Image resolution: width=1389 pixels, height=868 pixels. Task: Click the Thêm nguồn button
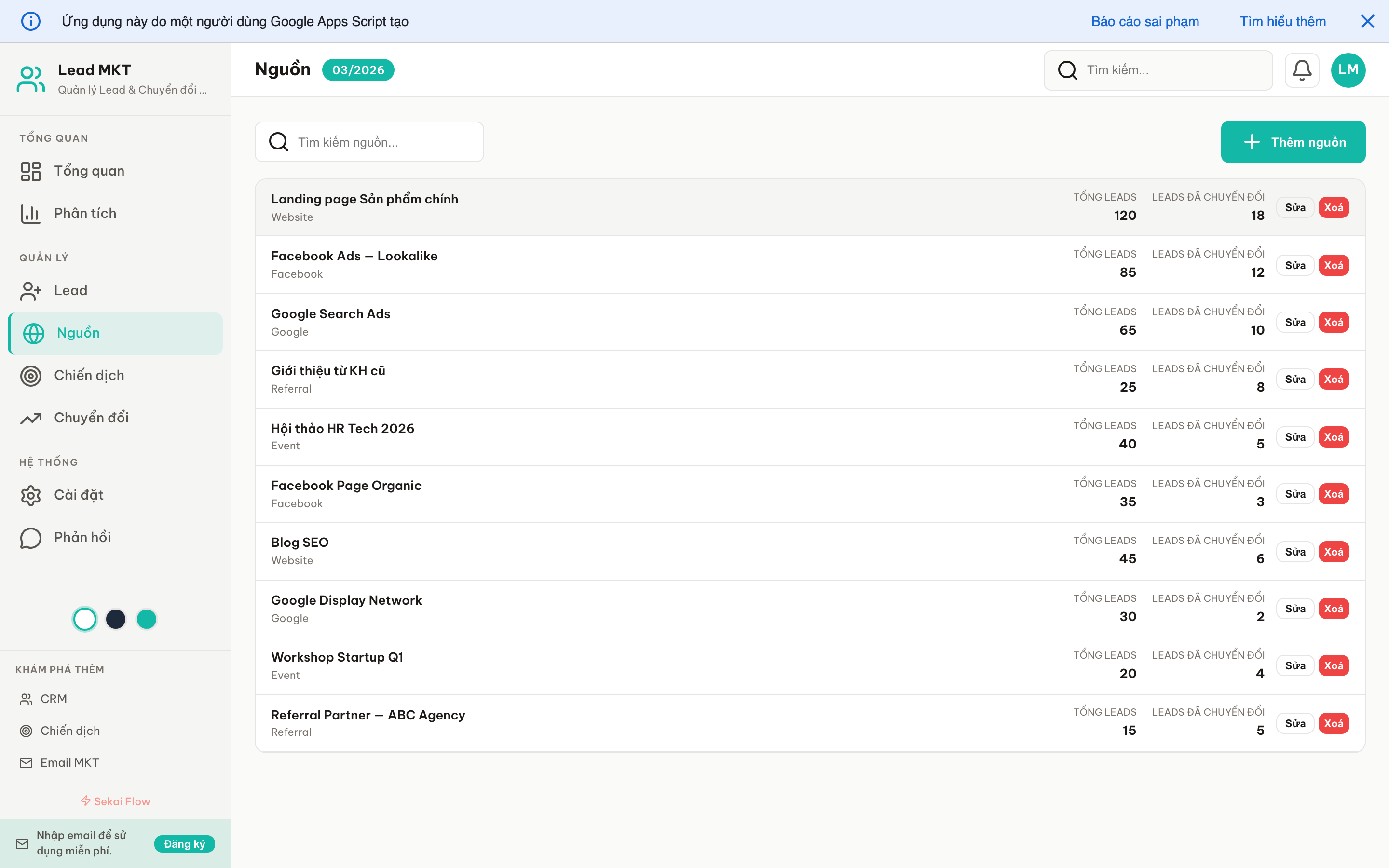pos(1293,142)
